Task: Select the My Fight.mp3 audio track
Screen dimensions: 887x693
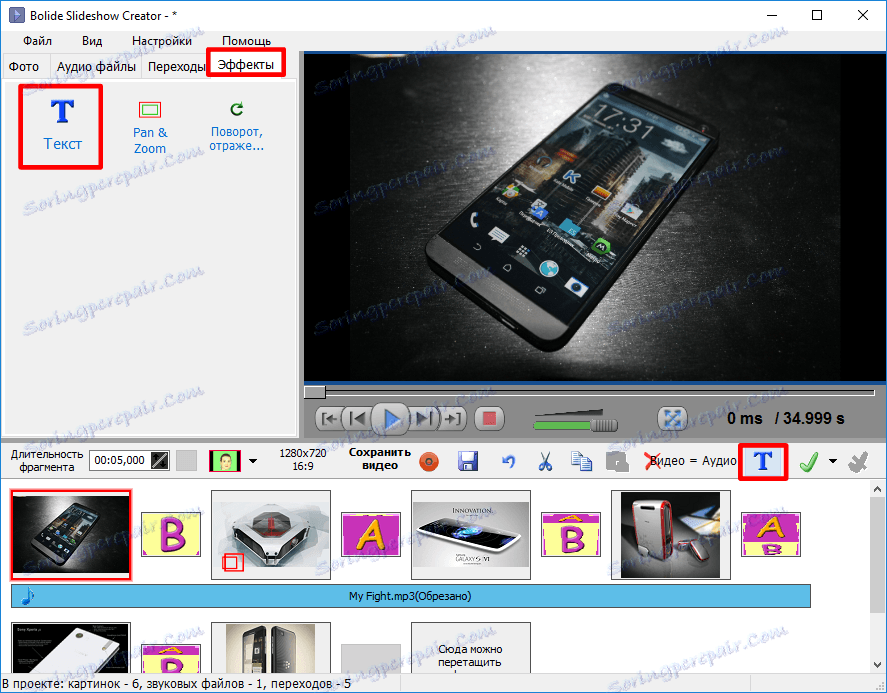Action: point(410,596)
